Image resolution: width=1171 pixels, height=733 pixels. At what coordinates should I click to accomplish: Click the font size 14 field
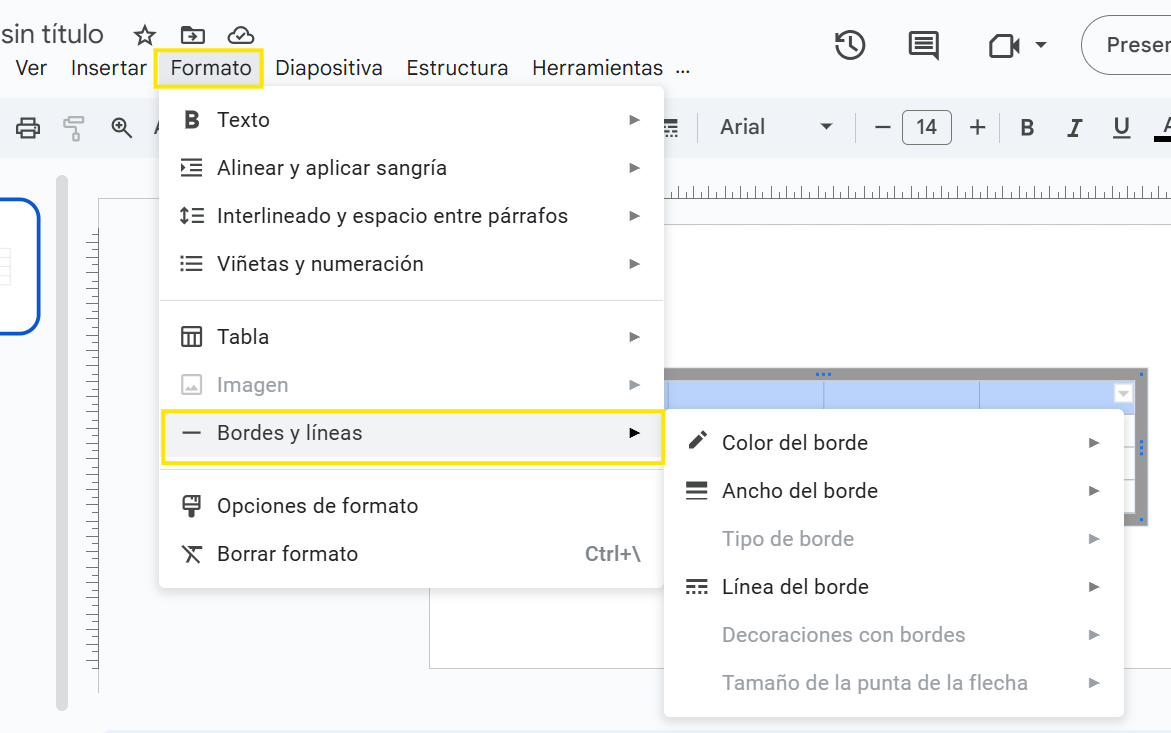(926, 127)
